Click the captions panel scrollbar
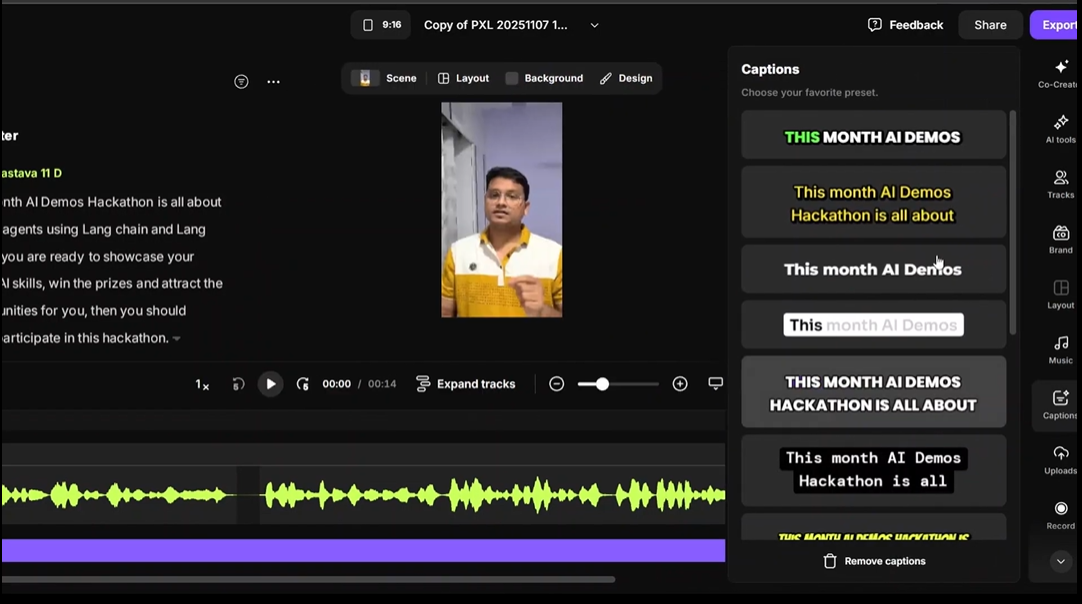 click(1012, 222)
